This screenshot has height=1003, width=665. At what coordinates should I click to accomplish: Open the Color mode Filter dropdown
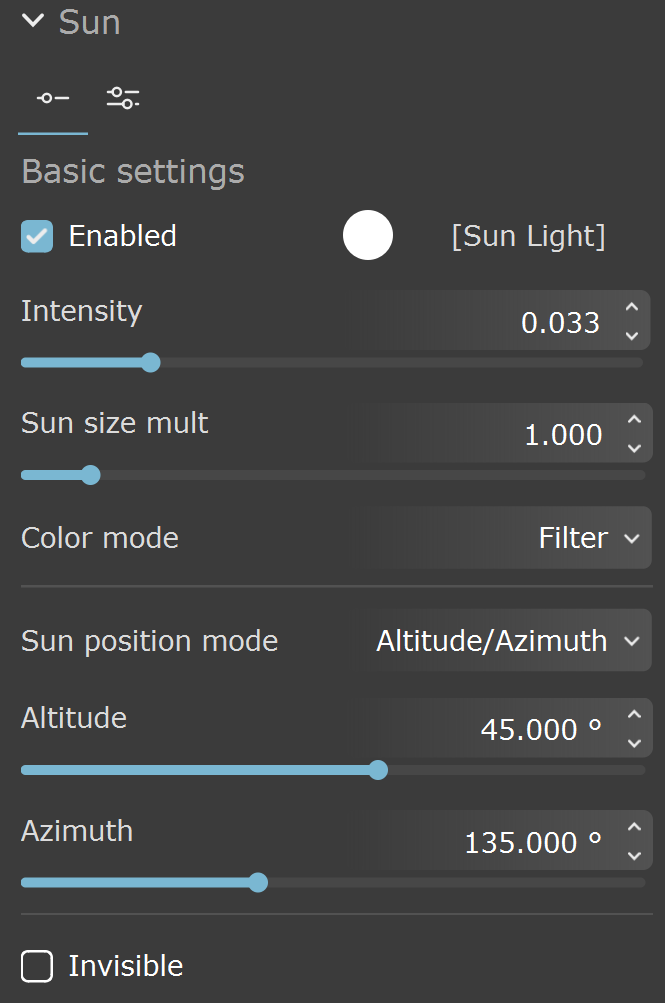502,537
